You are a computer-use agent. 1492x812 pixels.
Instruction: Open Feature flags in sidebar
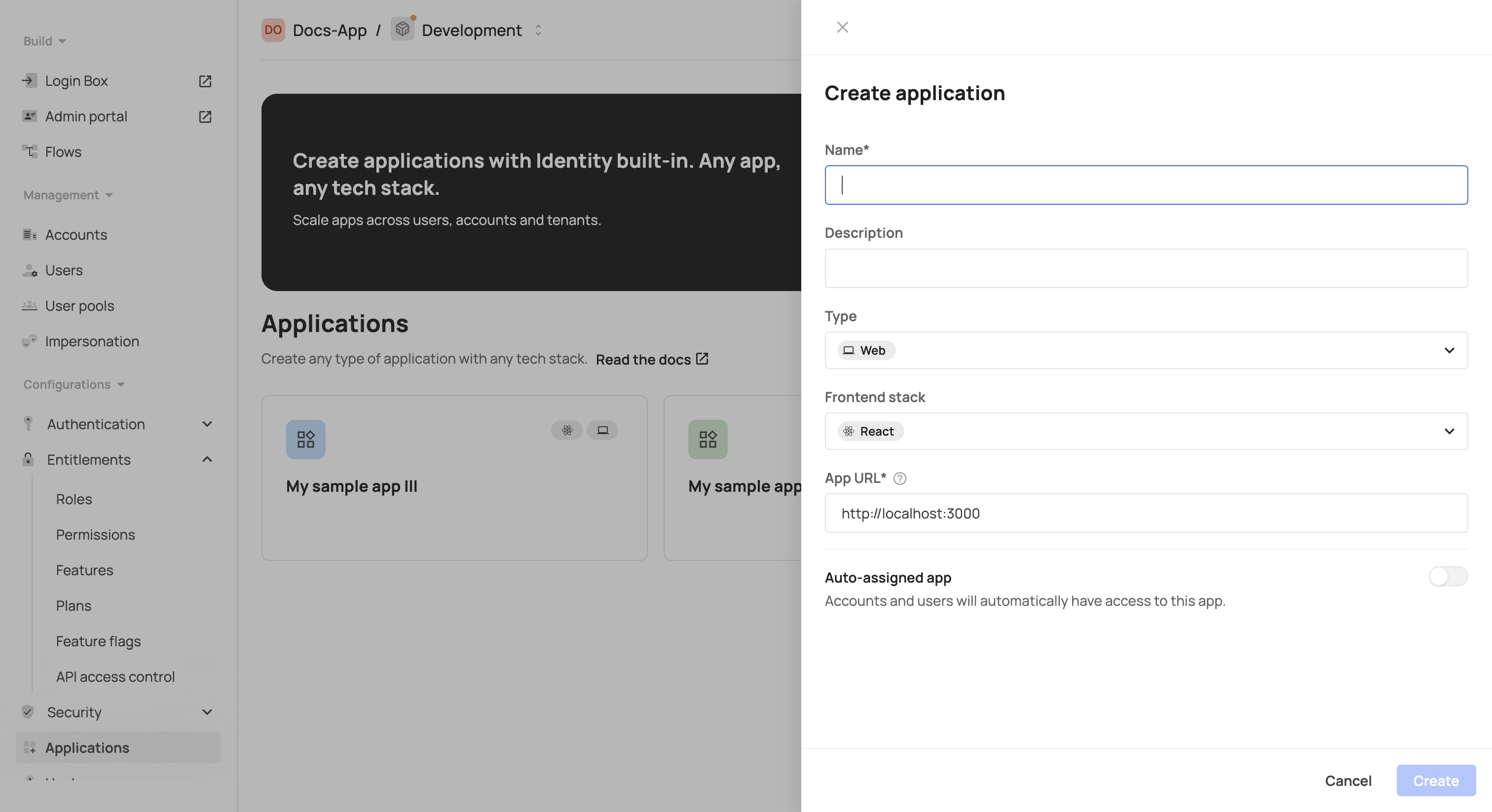(98, 641)
